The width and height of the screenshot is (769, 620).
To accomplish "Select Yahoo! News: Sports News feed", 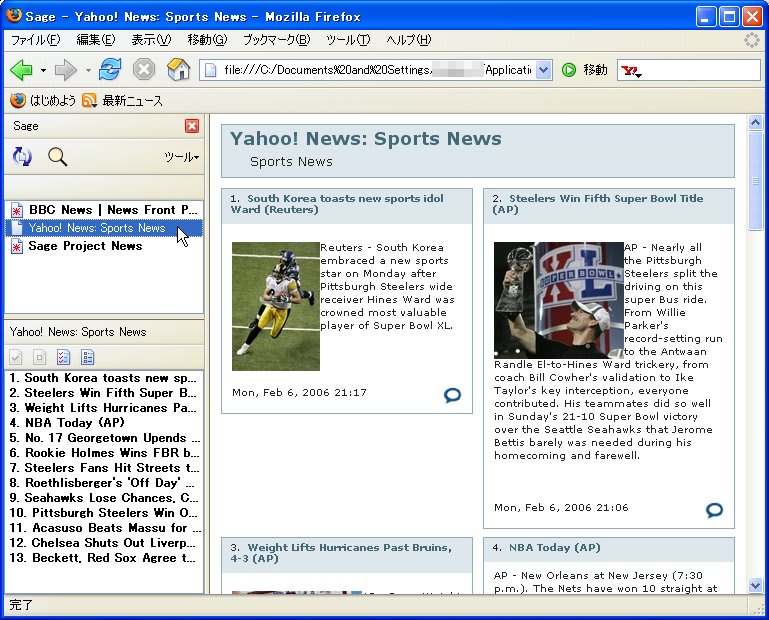I will (x=104, y=228).
